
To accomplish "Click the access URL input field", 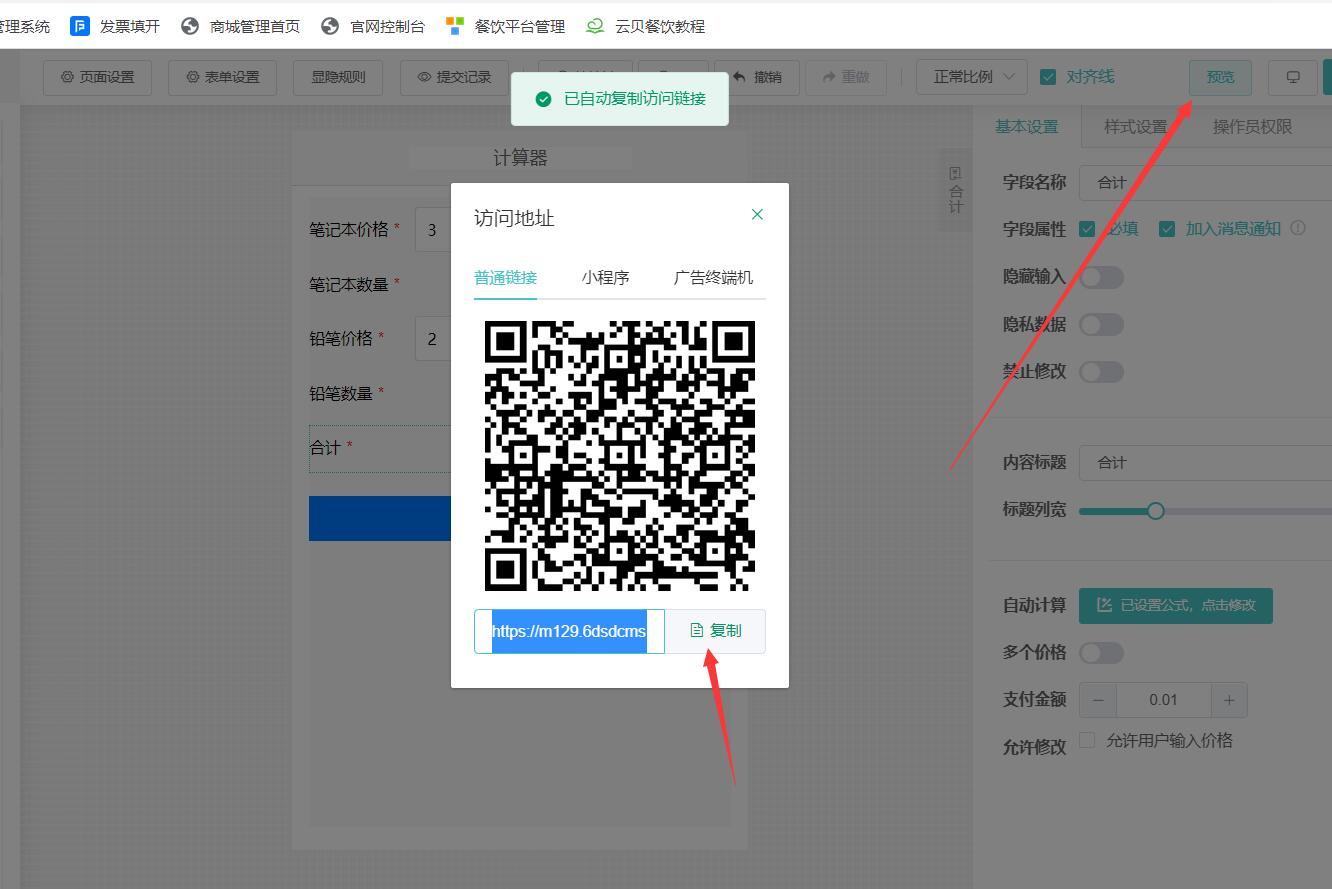I will point(569,631).
